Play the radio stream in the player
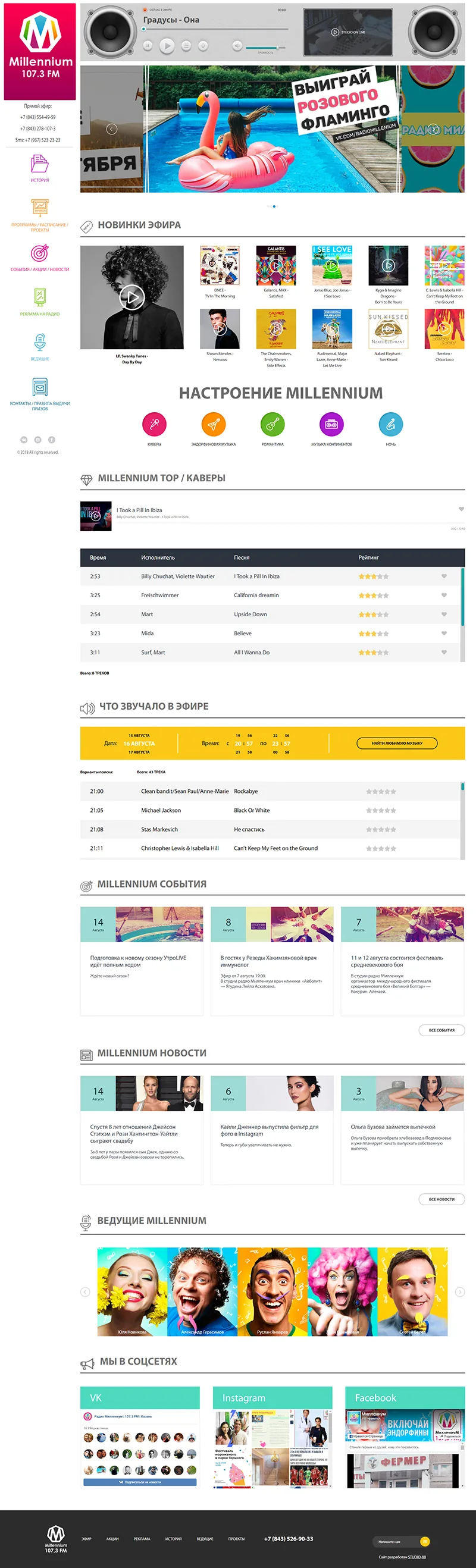 point(167,46)
